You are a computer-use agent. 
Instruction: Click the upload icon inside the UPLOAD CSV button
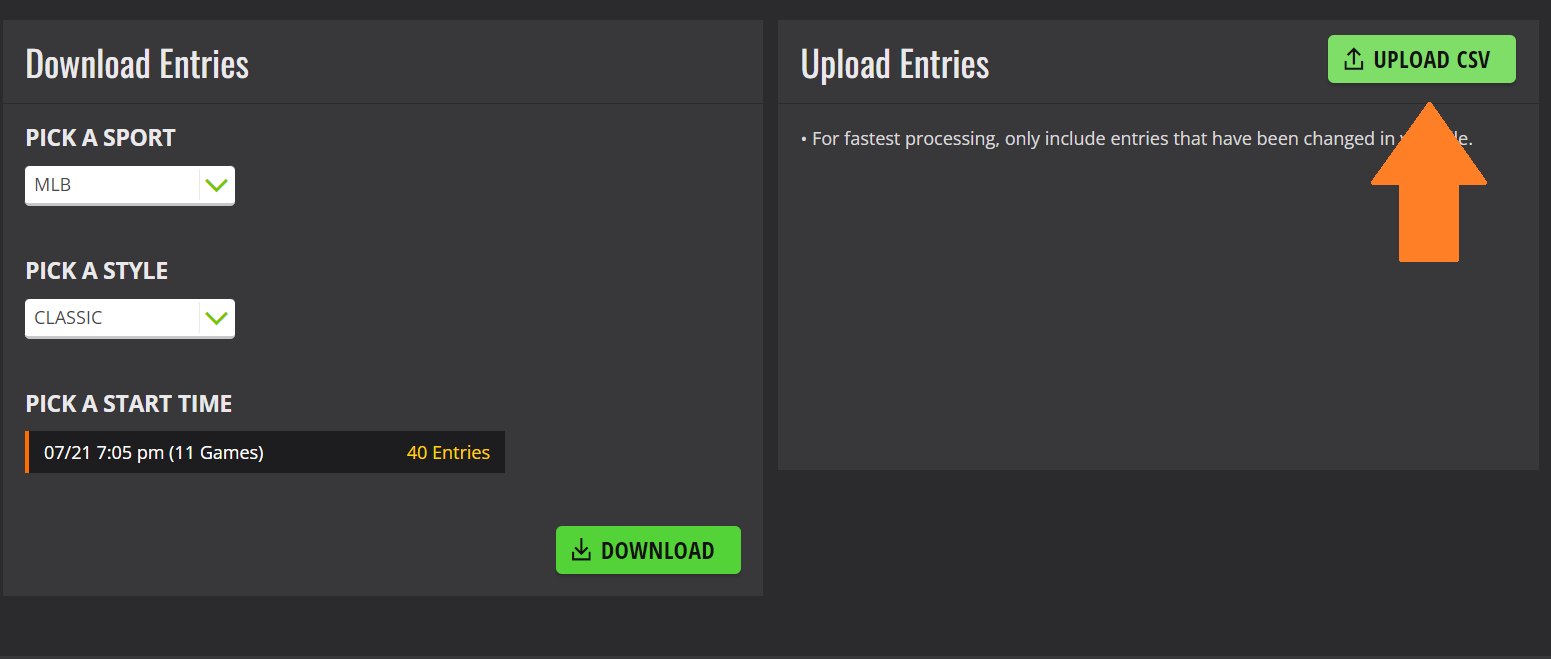click(x=1356, y=59)
